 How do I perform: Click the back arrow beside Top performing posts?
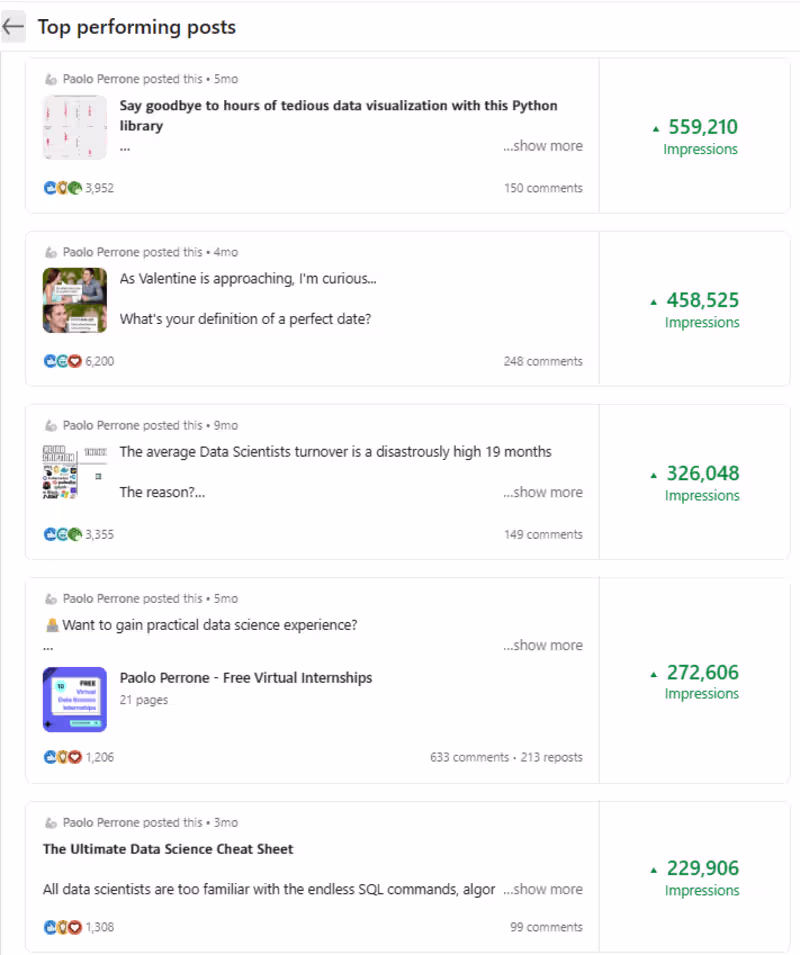13,27
